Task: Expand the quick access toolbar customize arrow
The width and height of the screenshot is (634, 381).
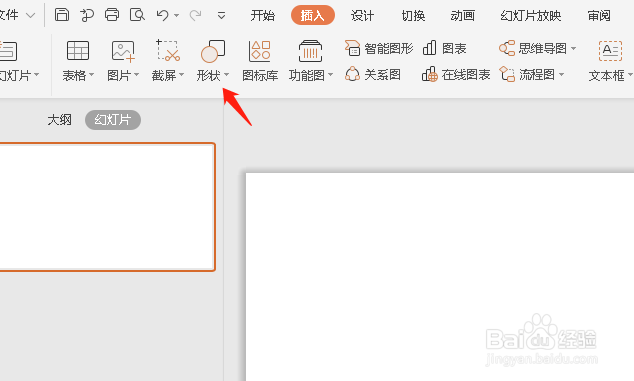Action: coord(221,16)
